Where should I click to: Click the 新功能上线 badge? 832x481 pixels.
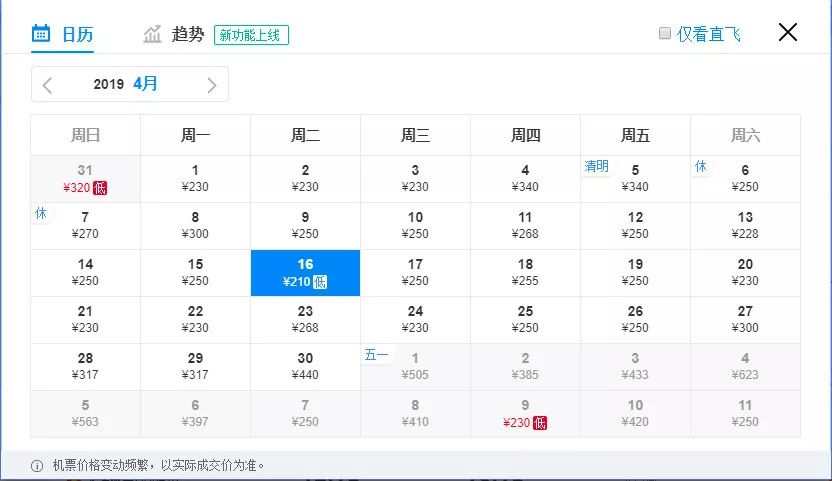point(252,35)
